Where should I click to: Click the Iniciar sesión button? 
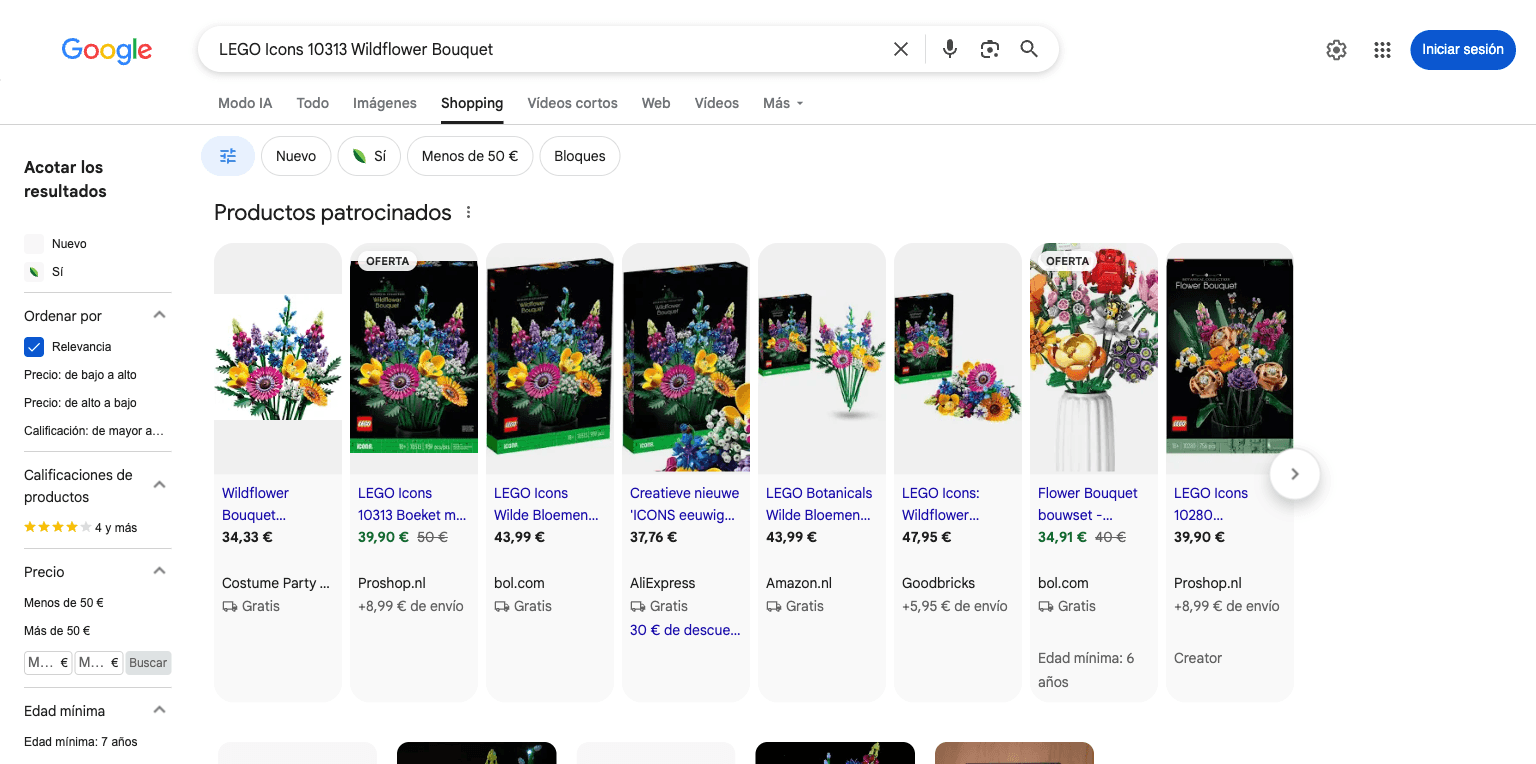[1463, 49]
